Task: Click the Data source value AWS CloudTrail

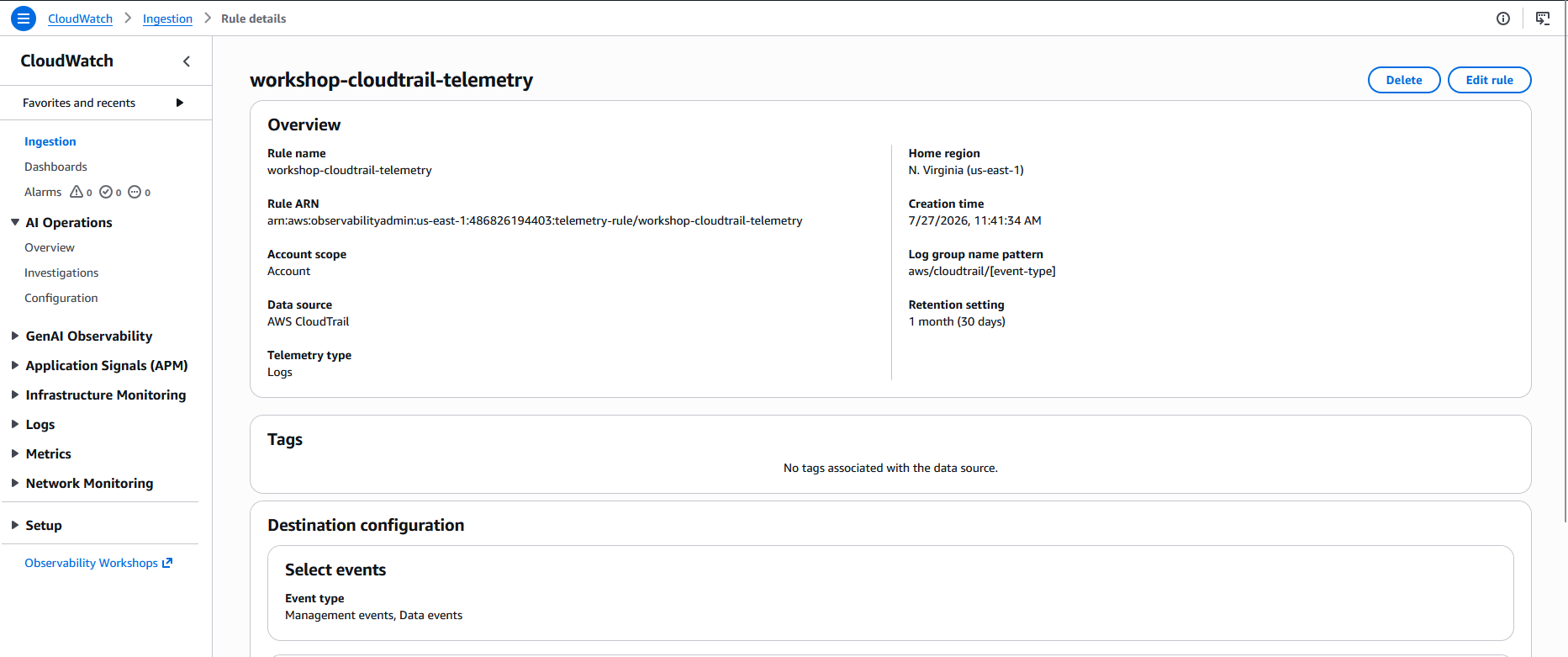Action: click(308, 321)
